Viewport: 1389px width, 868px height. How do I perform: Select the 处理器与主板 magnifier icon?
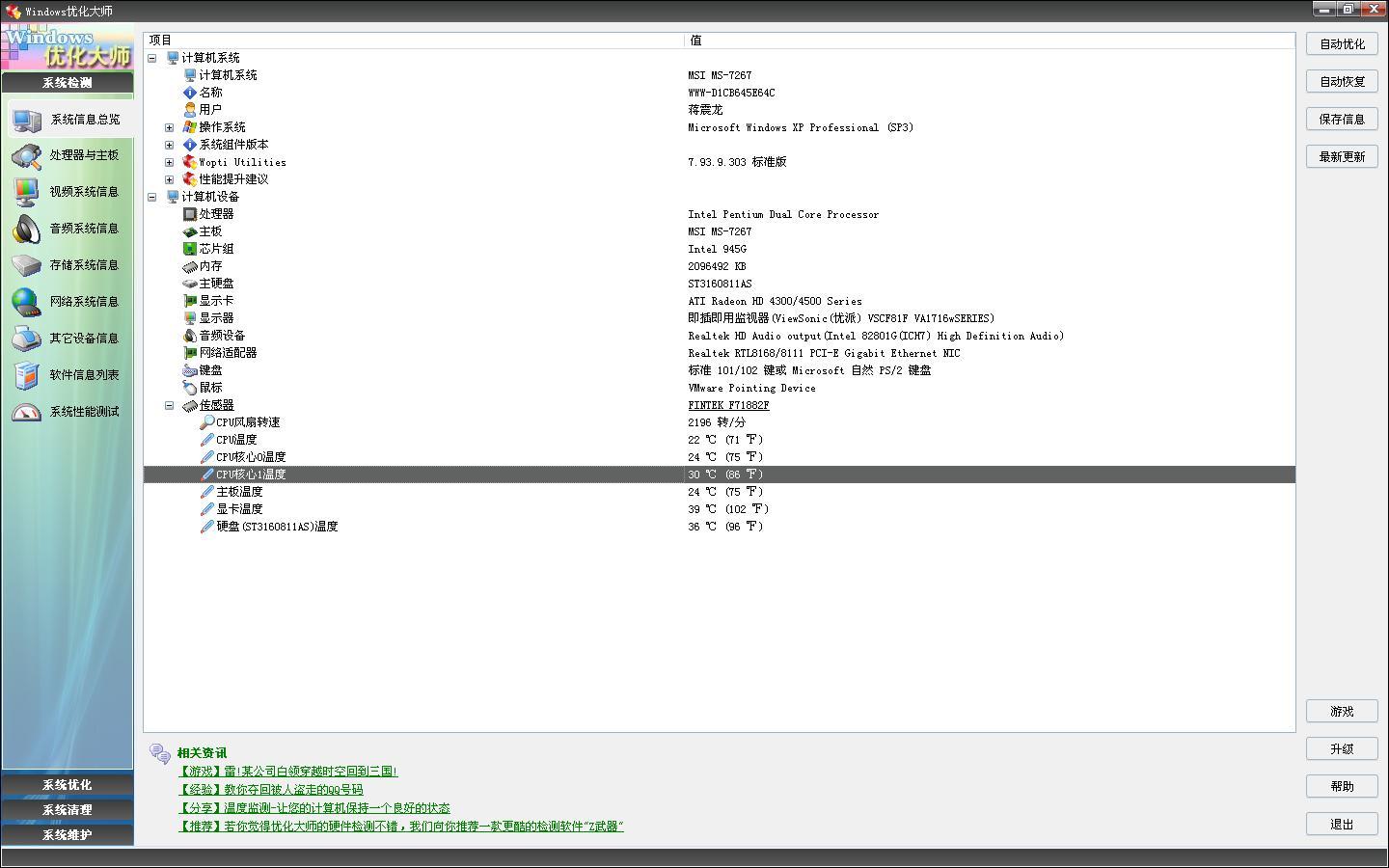(x=26, y=156)
